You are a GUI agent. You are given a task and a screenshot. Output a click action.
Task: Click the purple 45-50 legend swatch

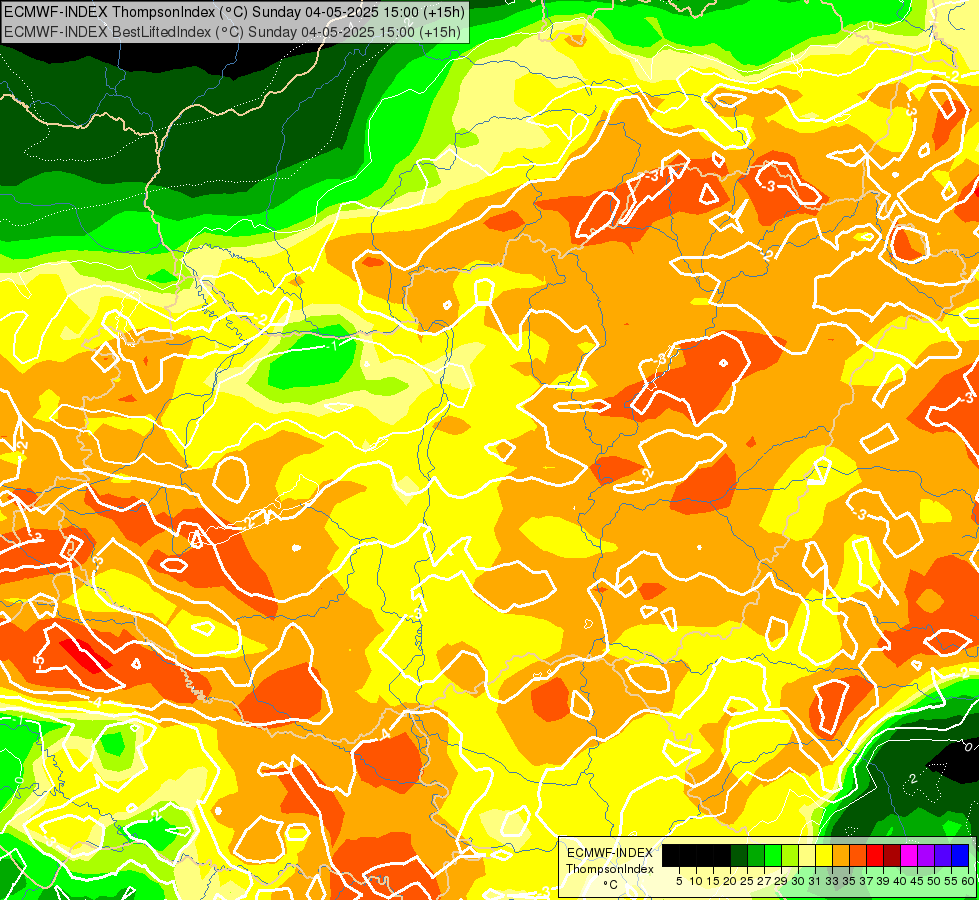926,855
